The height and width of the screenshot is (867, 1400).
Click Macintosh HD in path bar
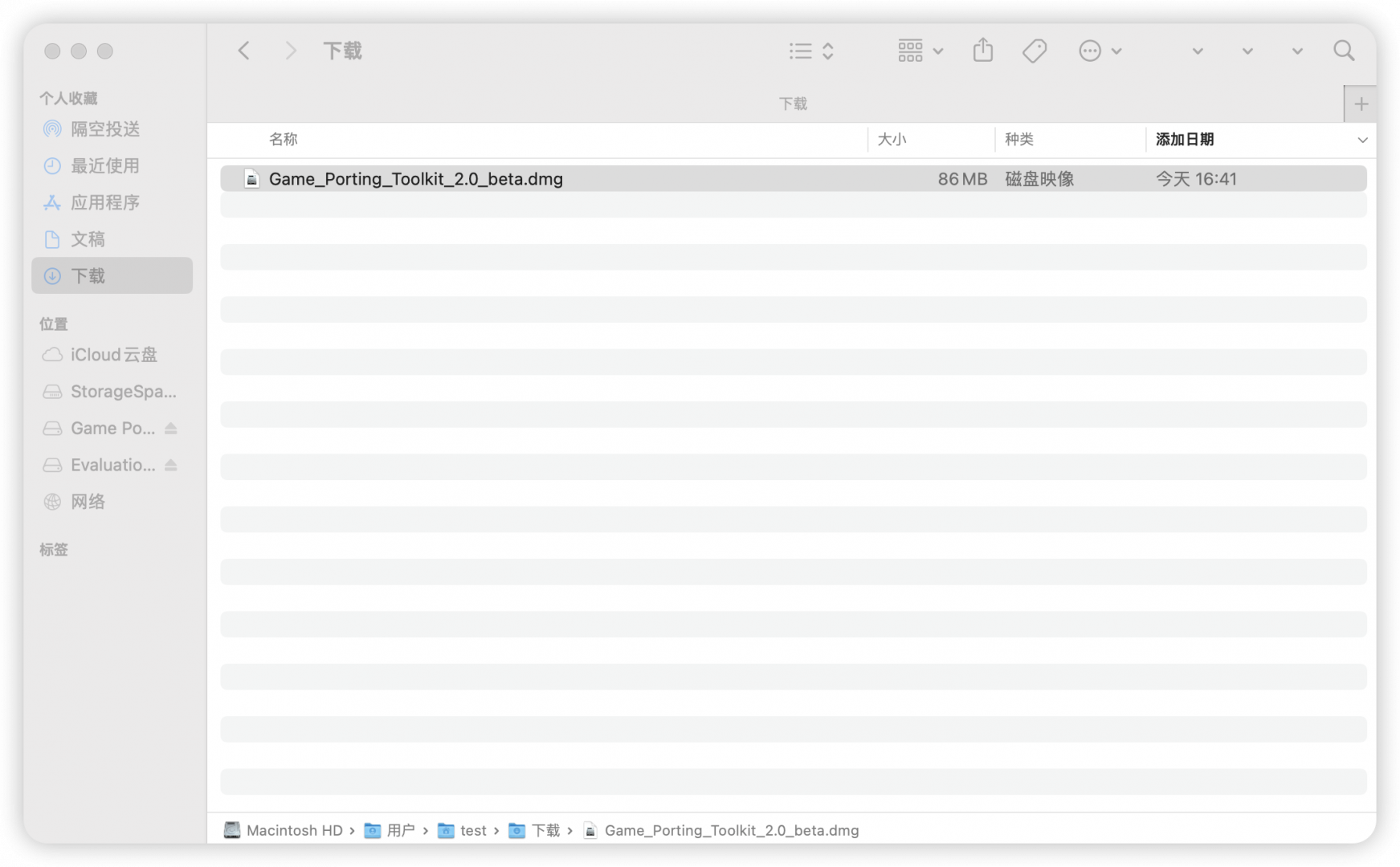[283, 830]
